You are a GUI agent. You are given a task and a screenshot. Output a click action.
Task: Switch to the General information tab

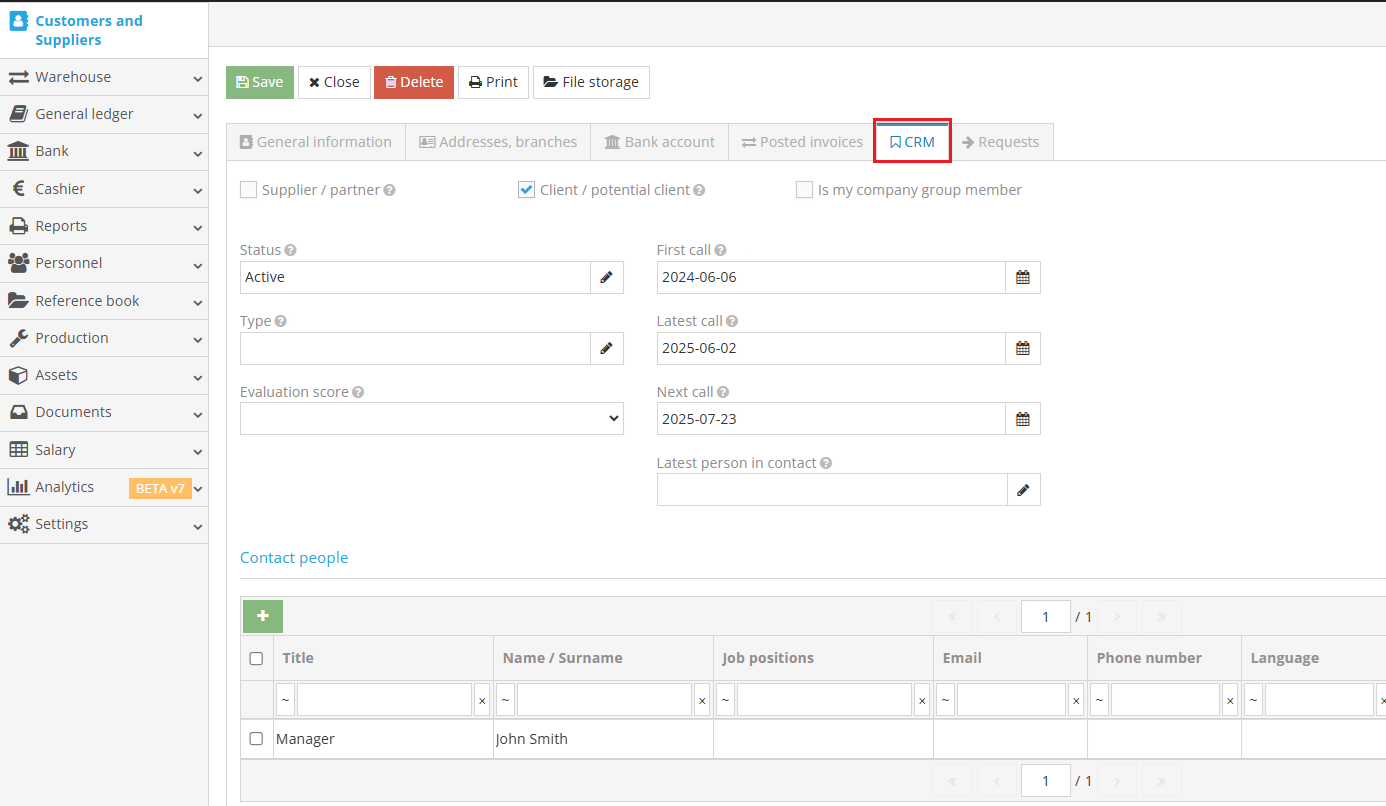pos(316,141)
